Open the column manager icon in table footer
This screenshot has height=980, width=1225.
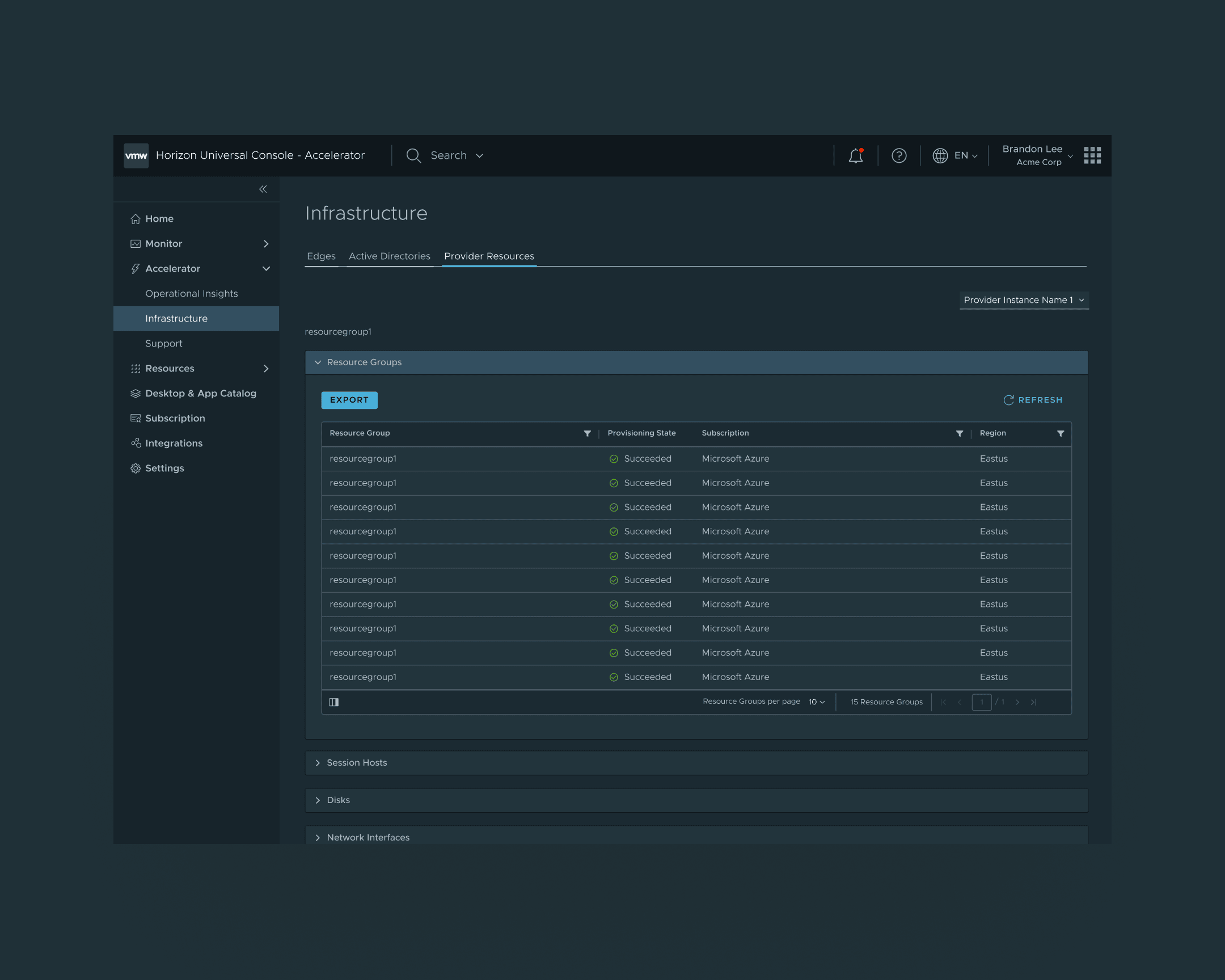click(333, 702)
